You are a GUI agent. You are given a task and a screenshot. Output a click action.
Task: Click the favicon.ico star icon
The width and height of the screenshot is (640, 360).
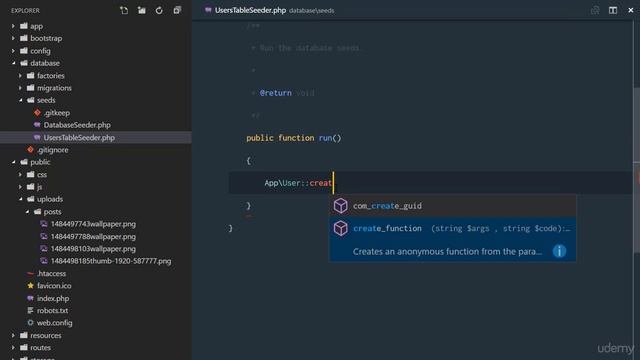pos(30,286)
